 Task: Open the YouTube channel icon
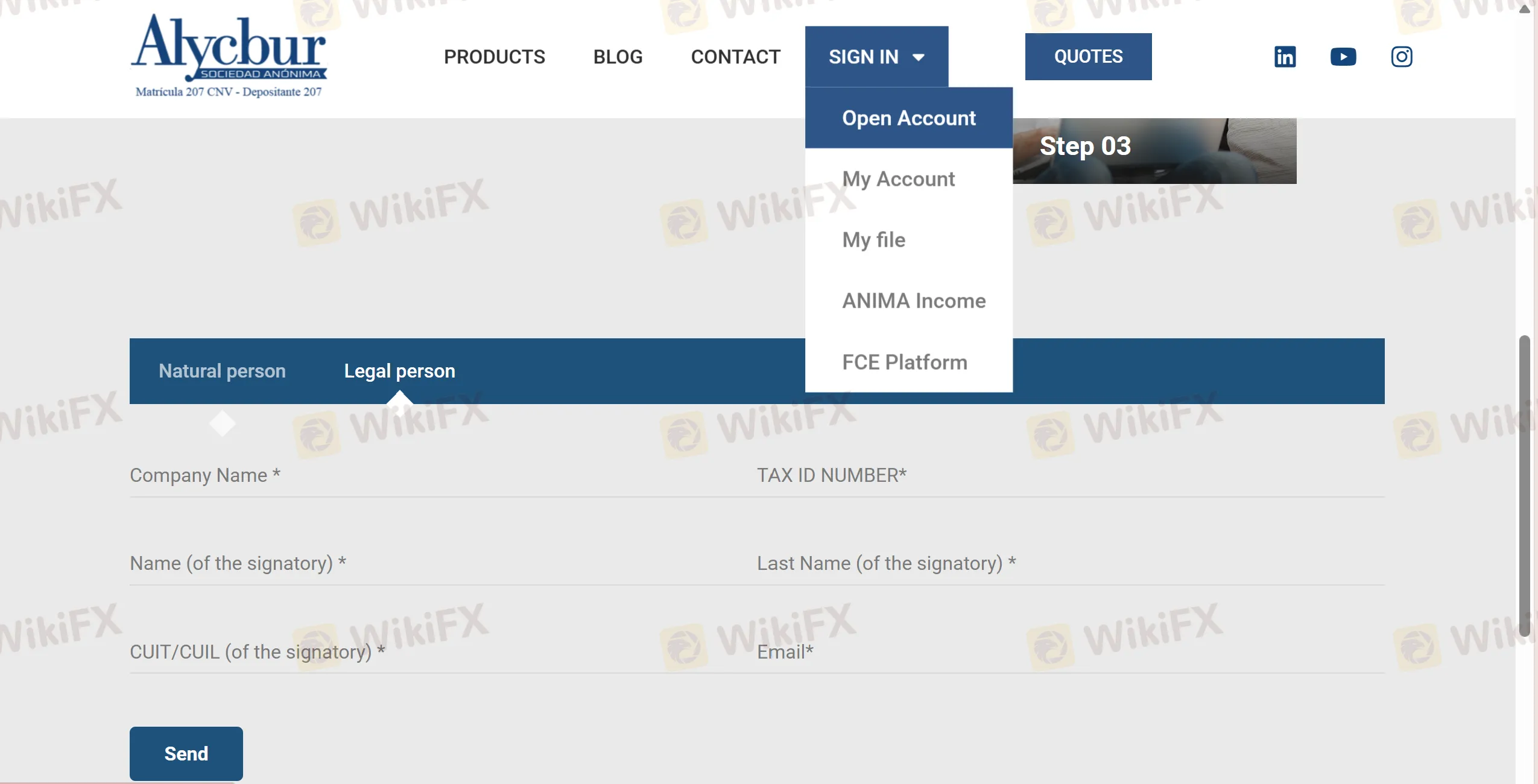point(1343,57)
